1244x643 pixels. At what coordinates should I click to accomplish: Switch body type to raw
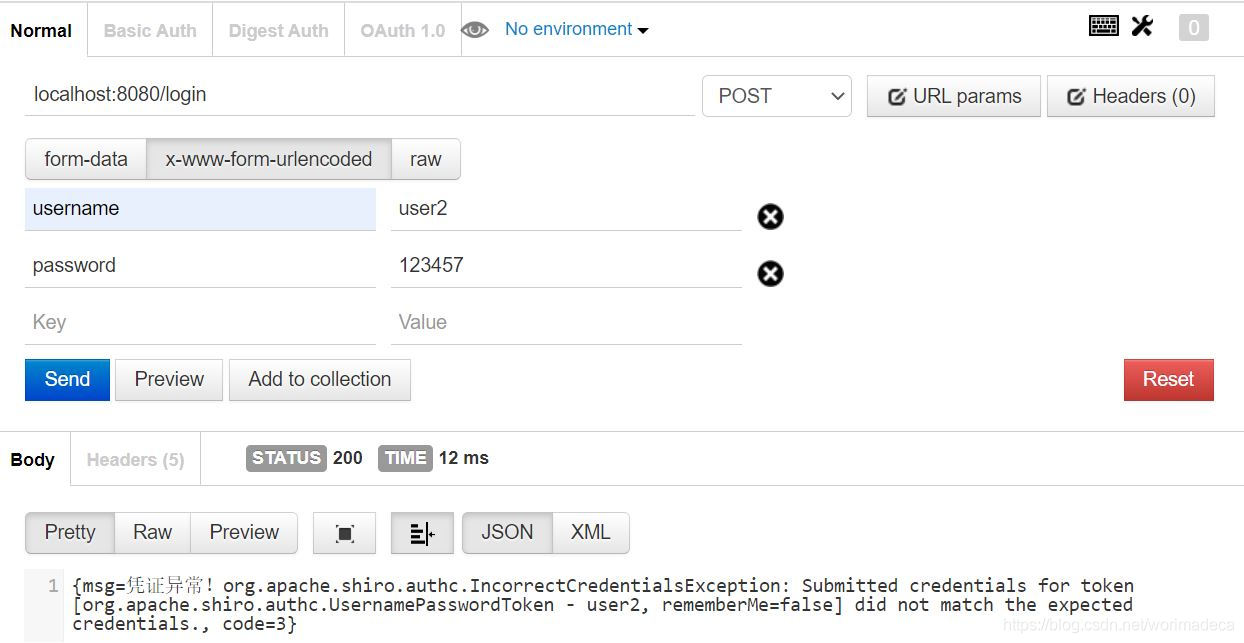[425, 159]
